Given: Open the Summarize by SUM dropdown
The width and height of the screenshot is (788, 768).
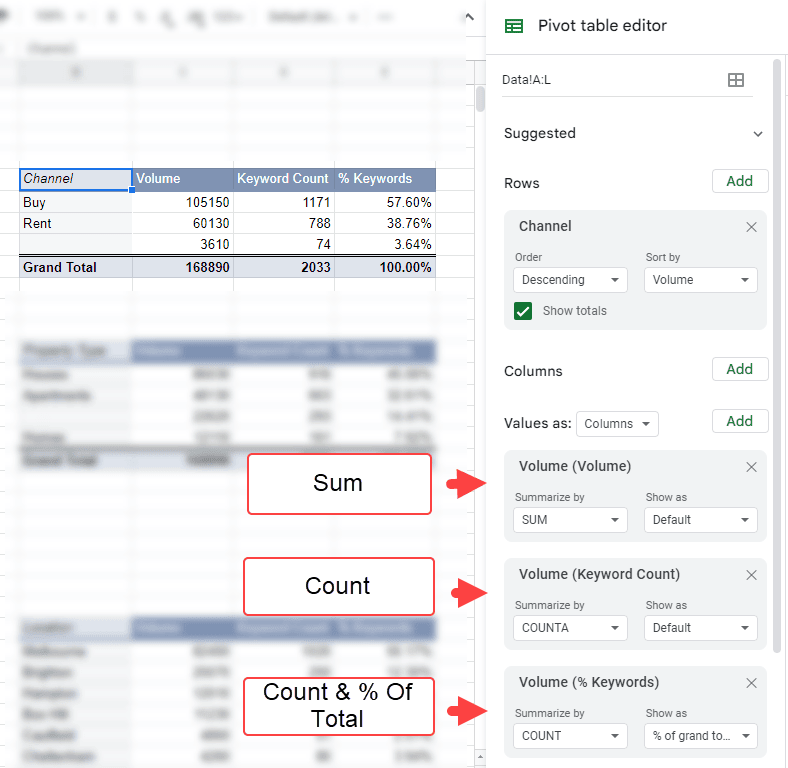Looking at the screenshot, I should coord(570,520).
